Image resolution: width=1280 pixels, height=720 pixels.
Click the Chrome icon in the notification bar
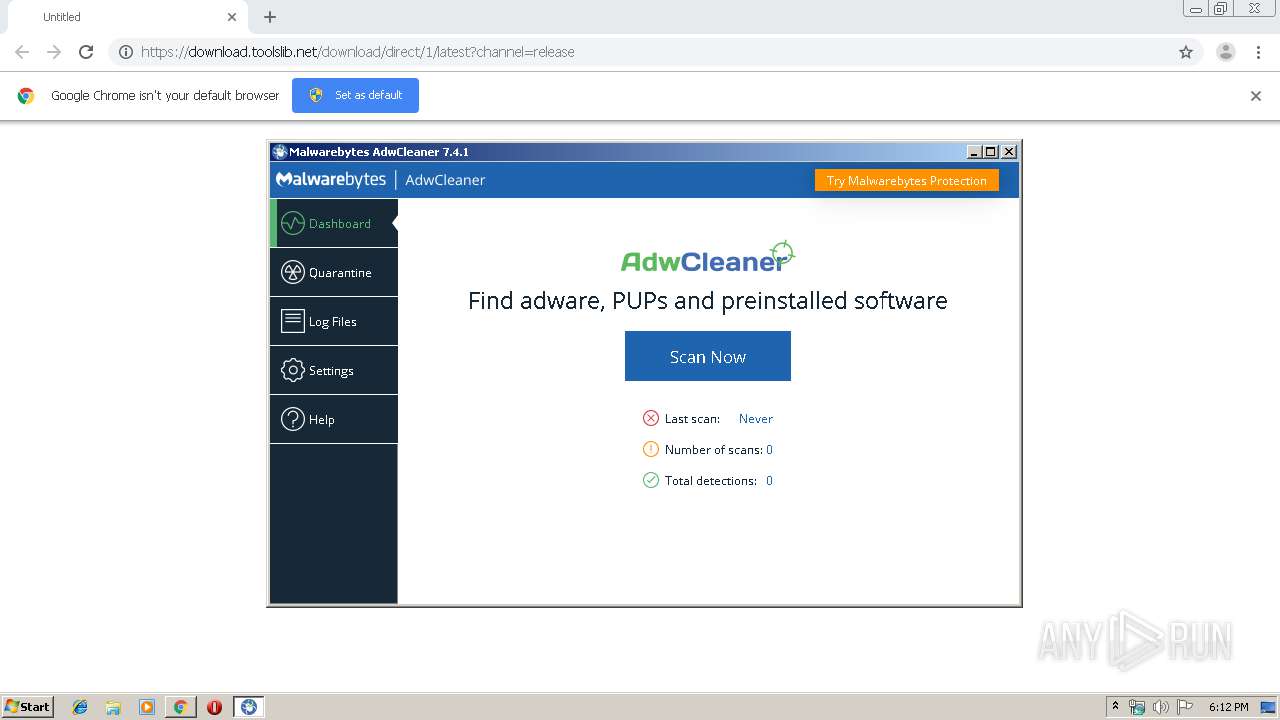click(26, 96)
